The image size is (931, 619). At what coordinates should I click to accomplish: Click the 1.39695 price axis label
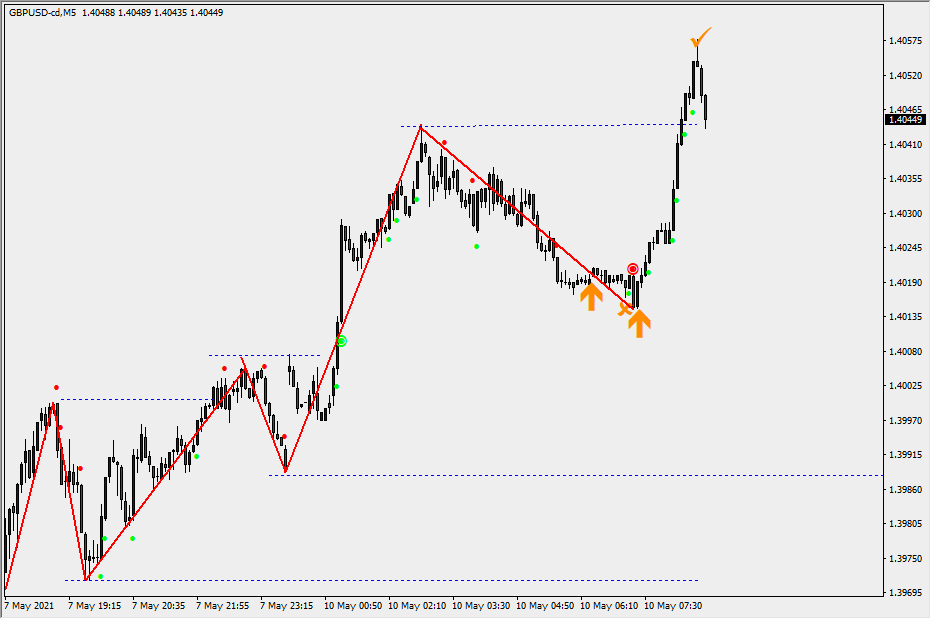(x=904, y=593)
